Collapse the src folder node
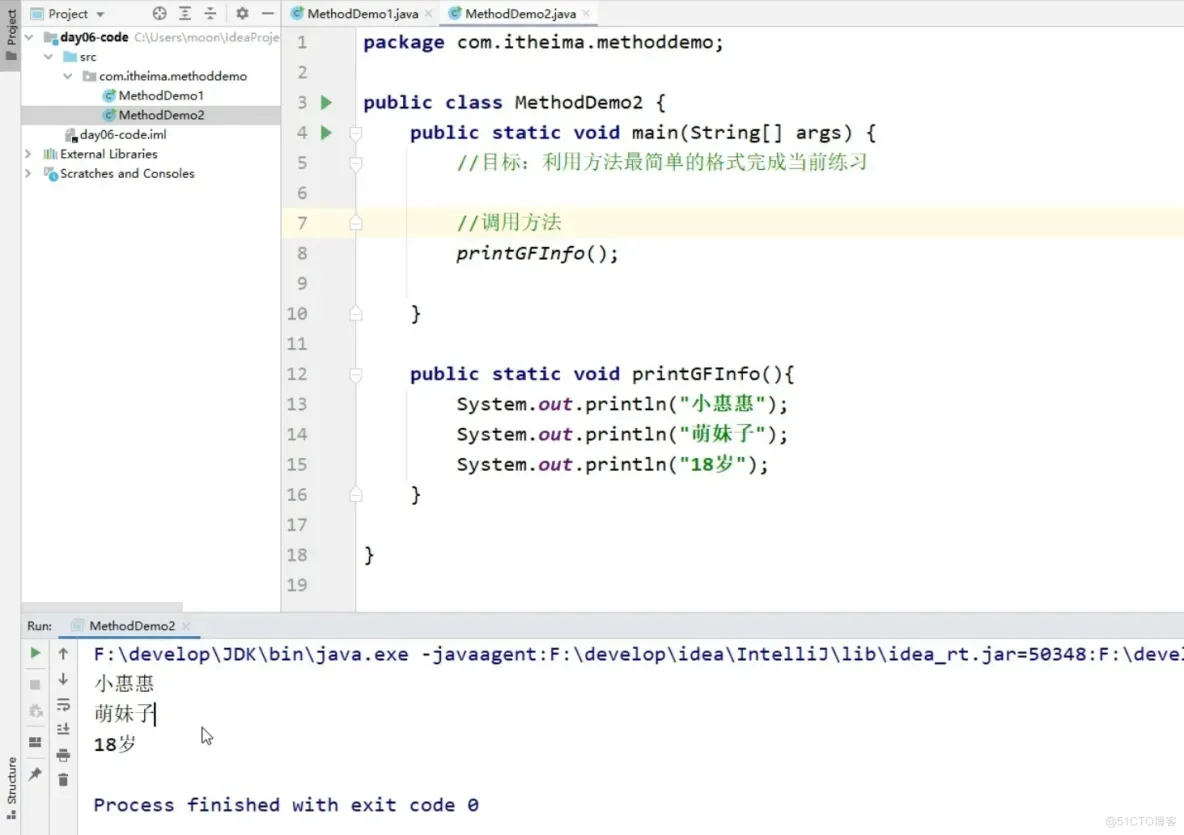 point(48,57)
